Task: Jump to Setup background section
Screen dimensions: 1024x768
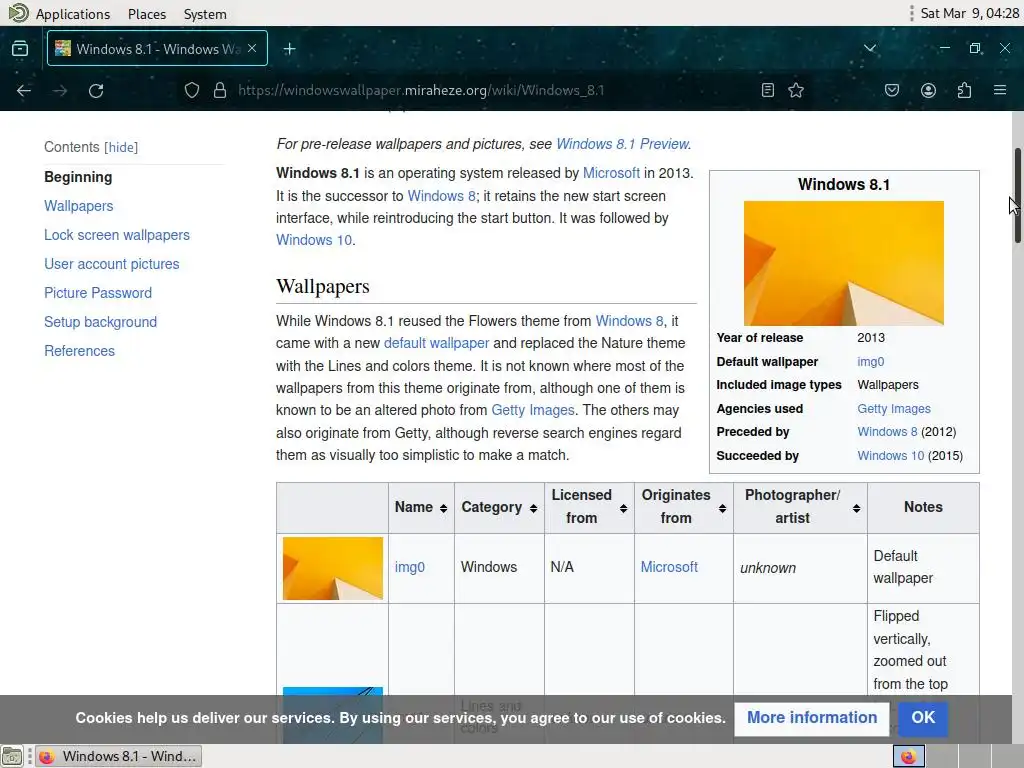Action: [101, 322]
